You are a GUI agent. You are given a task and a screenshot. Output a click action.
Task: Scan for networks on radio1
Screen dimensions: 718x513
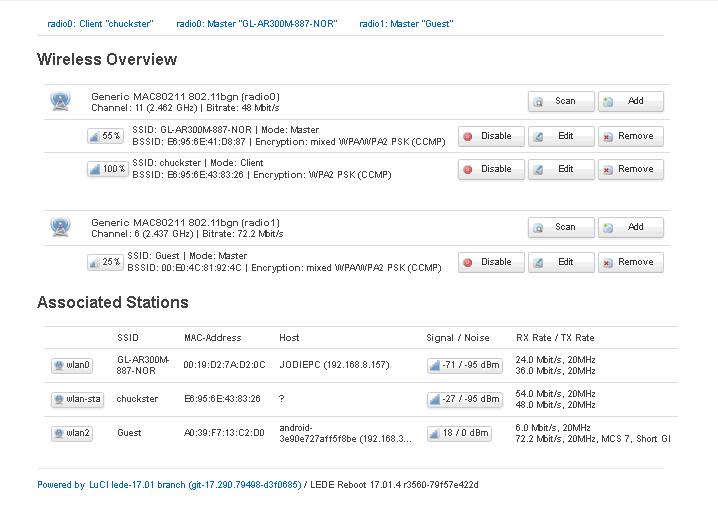point(561,227)
